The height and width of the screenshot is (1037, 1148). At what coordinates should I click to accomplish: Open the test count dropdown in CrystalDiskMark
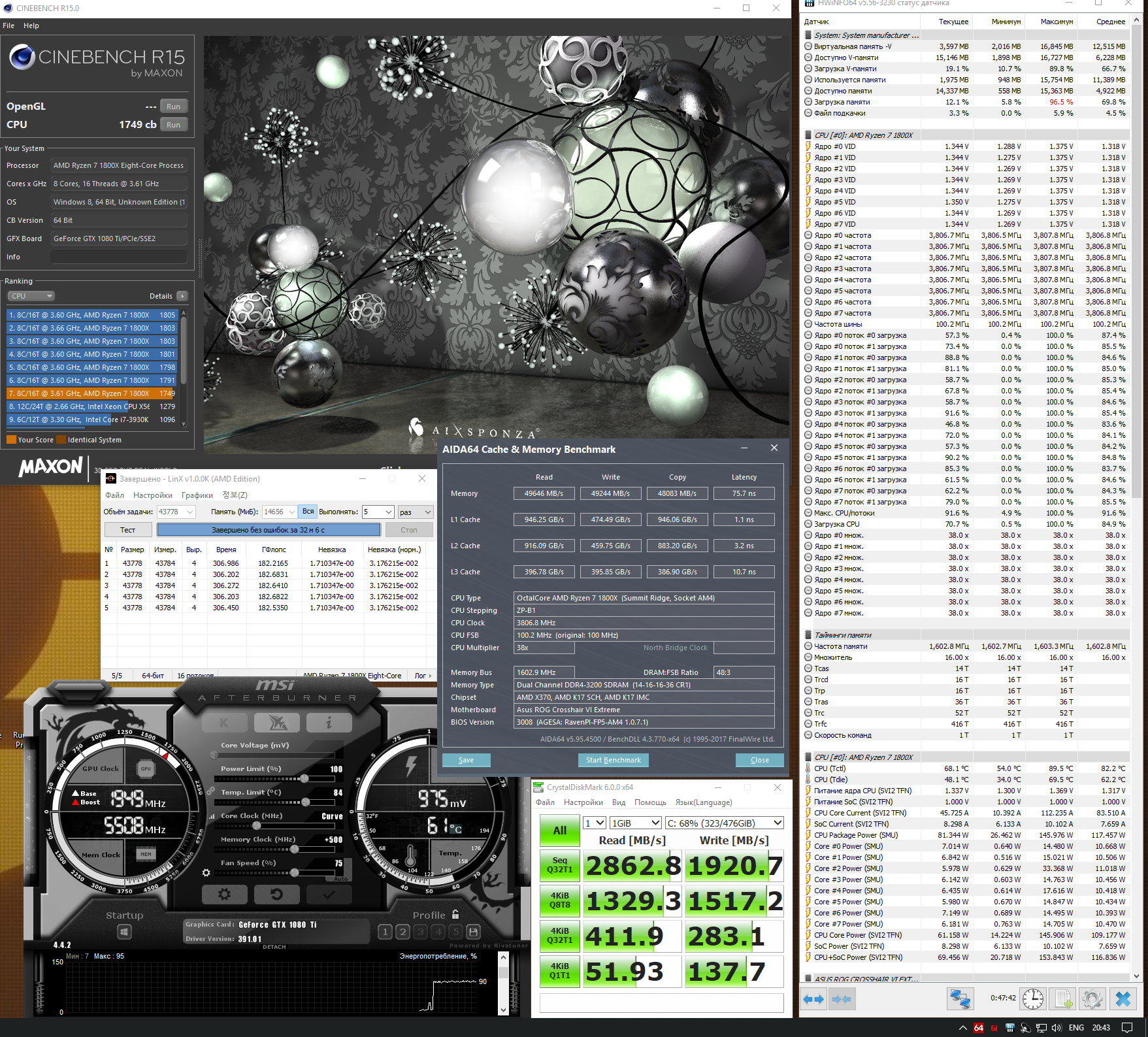pyautogui.click(x=594, y=823)
